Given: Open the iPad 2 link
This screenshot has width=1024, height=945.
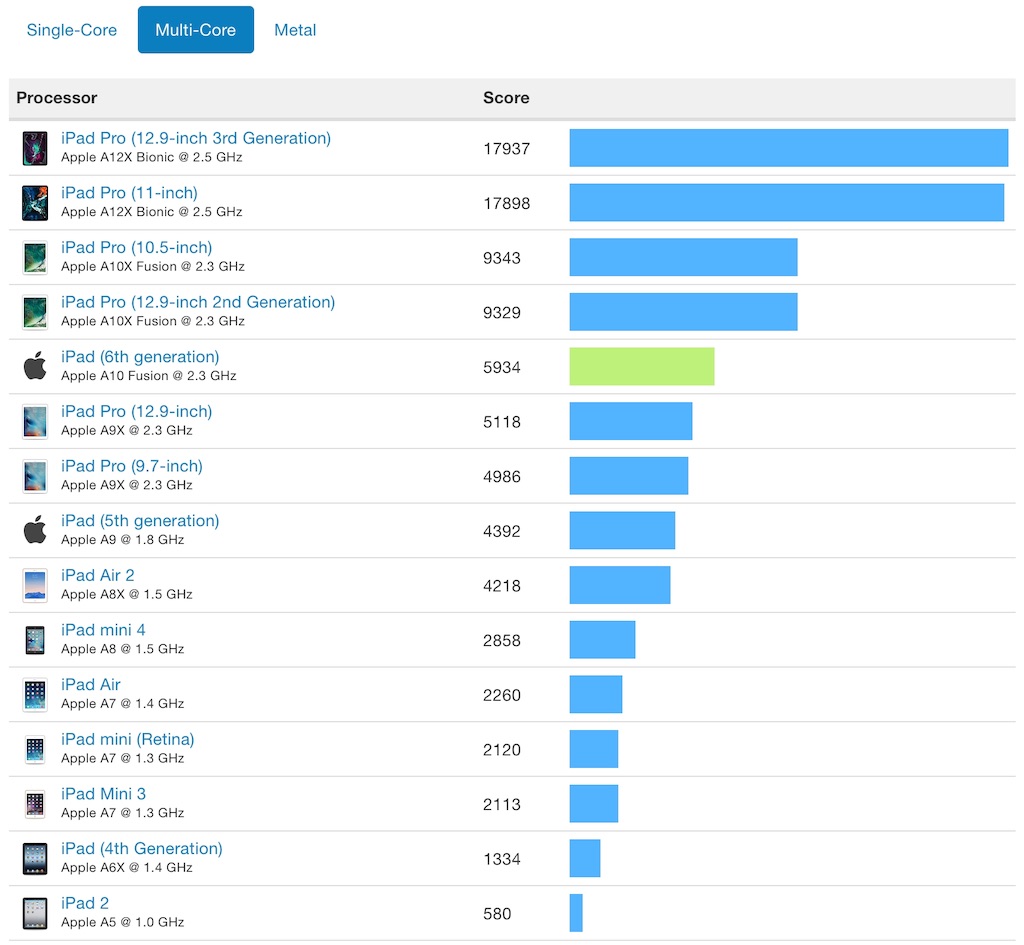Looking at the screenshot, I should pos(85,903).
